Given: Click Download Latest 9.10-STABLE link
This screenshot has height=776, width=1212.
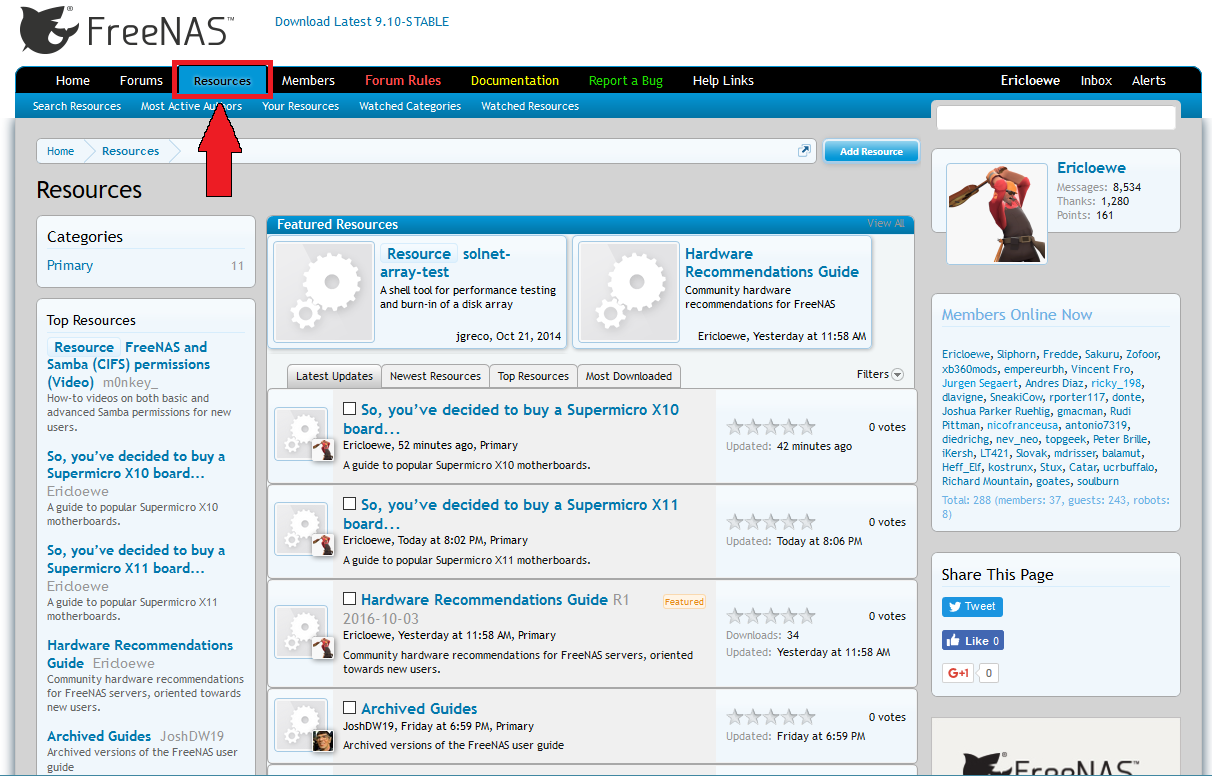Looking at the screenshot, I should click(x=362, y=22).
